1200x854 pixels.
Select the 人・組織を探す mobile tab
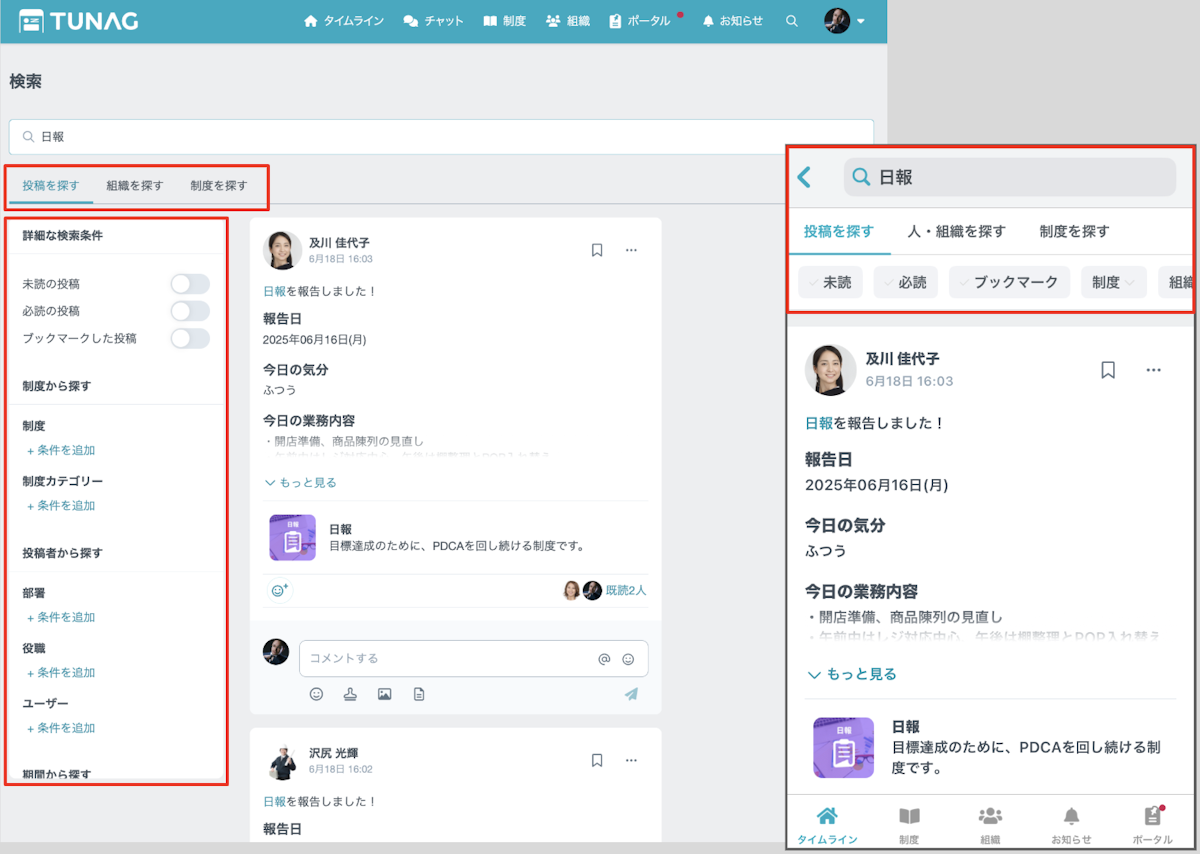[x=956, y=231]
